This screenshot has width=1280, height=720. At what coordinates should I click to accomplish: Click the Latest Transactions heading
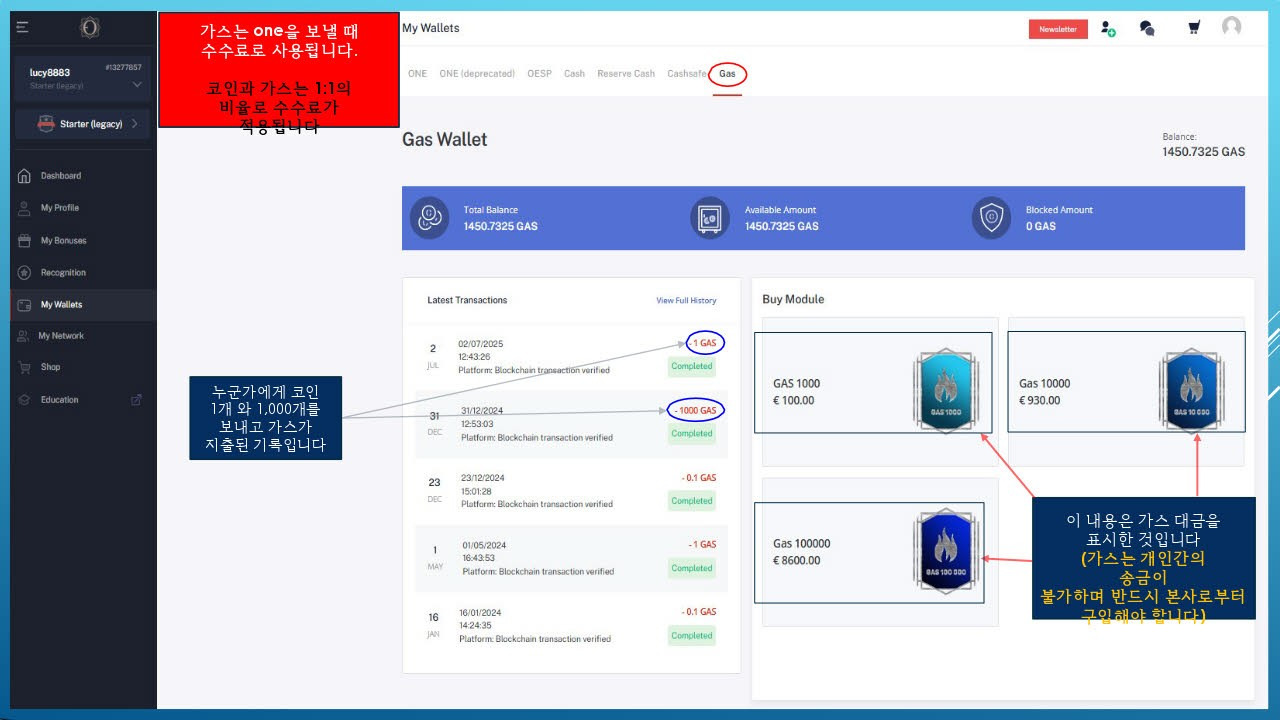click(467, 301)
